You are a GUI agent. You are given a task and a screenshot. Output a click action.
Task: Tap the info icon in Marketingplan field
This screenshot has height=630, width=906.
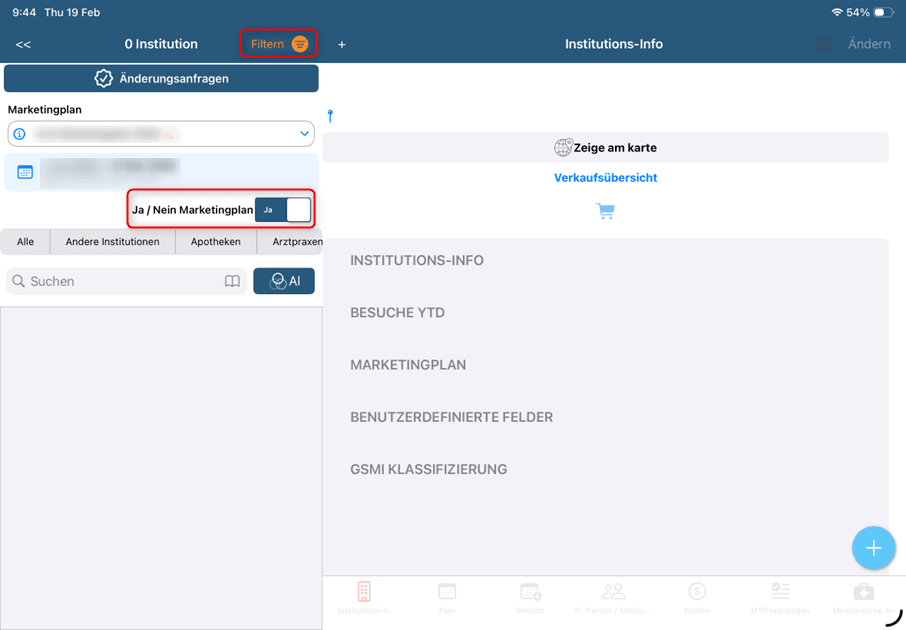(19, 133)
